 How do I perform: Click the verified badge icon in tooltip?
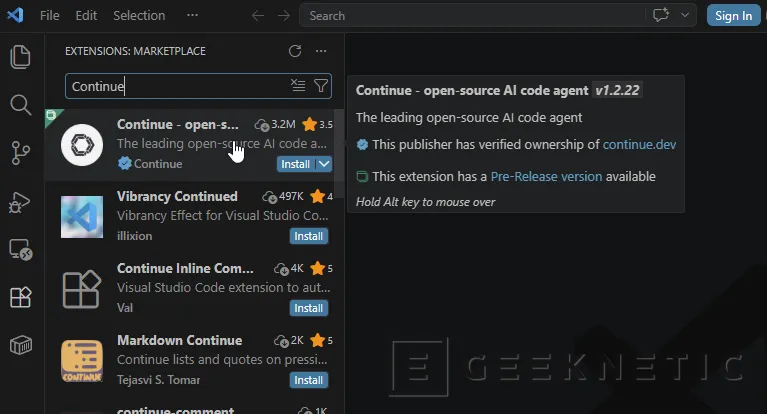click(x=362, y=144)
